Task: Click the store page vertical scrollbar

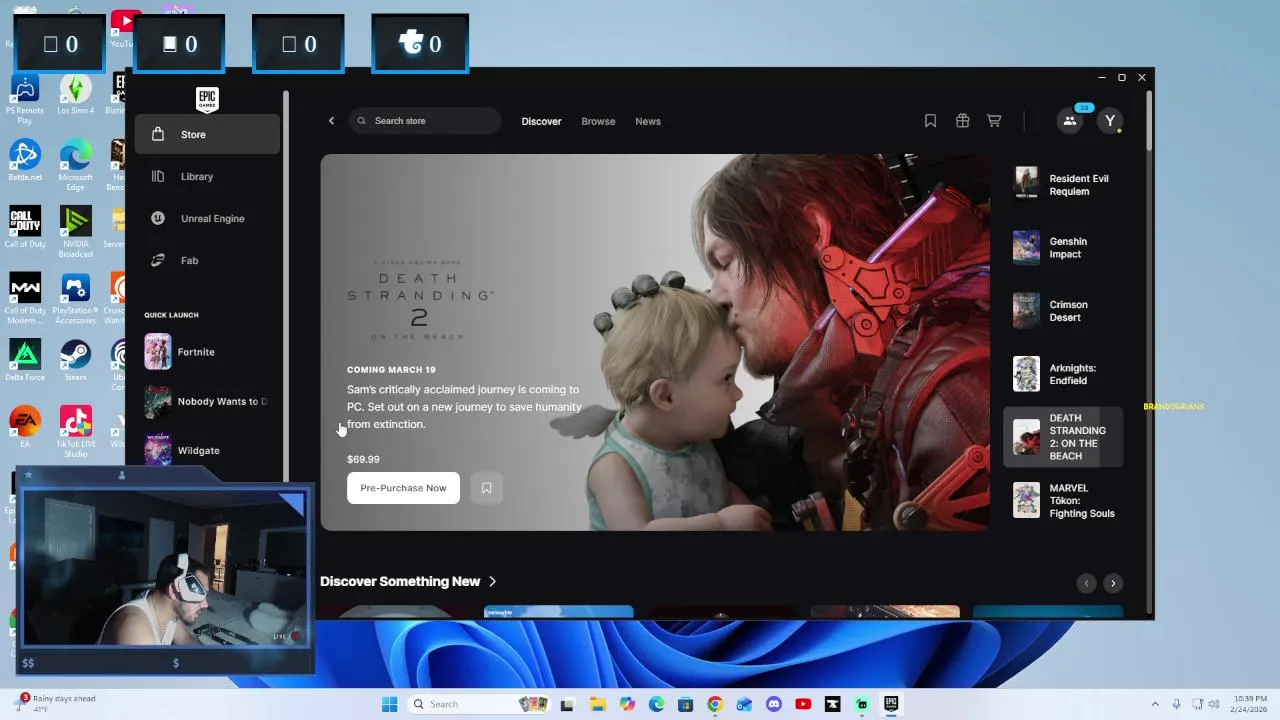Action: pyautogui.click(x=1149, y=120)
